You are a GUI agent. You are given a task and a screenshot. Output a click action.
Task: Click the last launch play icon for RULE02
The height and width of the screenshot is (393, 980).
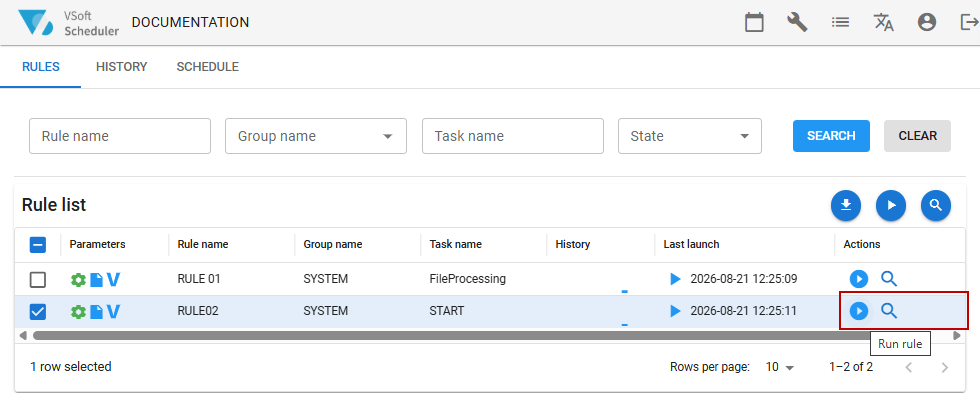coord(675,311)
